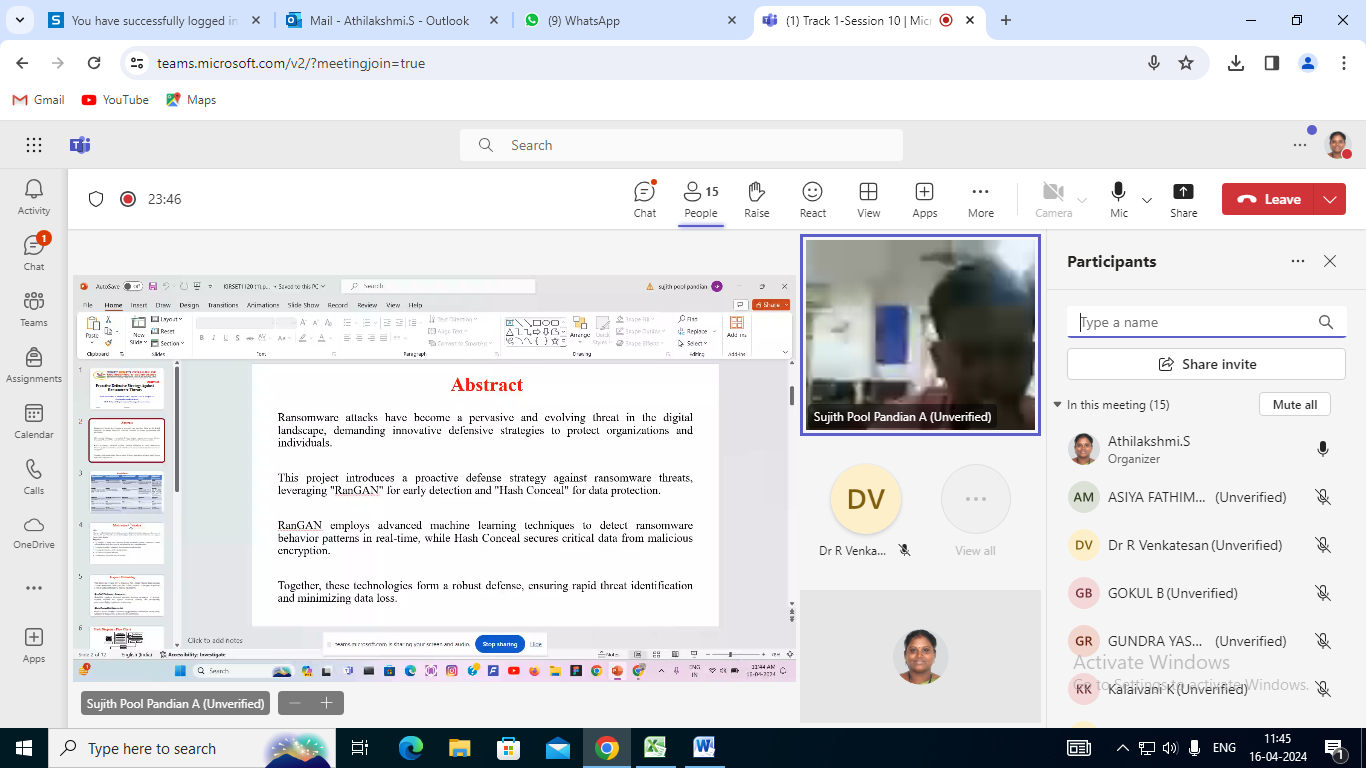Close the Participants panel
This screenshot has width=1366, height=768.
tap(1330, 261)
